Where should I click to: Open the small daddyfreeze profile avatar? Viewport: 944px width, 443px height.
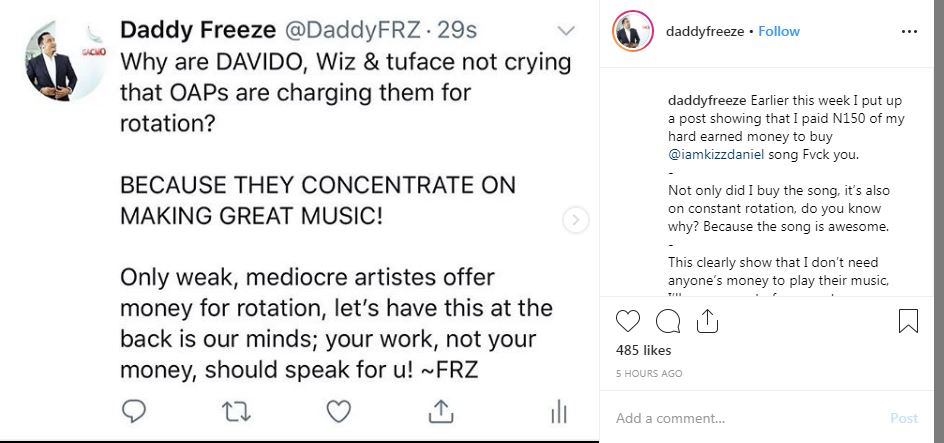point(630,32)
